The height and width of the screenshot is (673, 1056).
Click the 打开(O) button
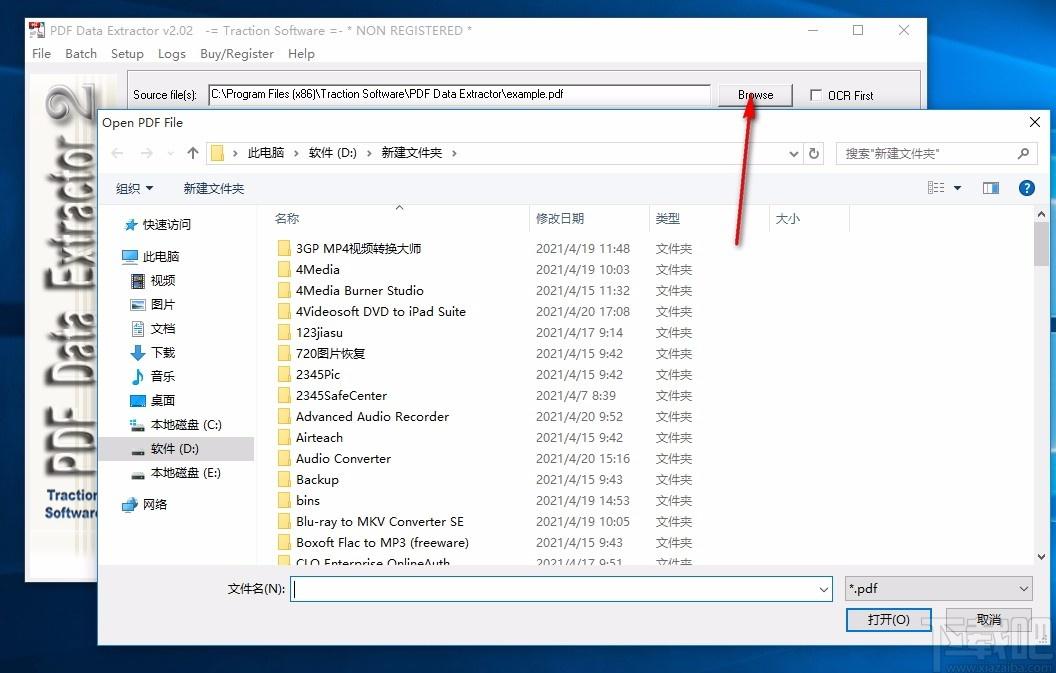[x=888, y=620]
